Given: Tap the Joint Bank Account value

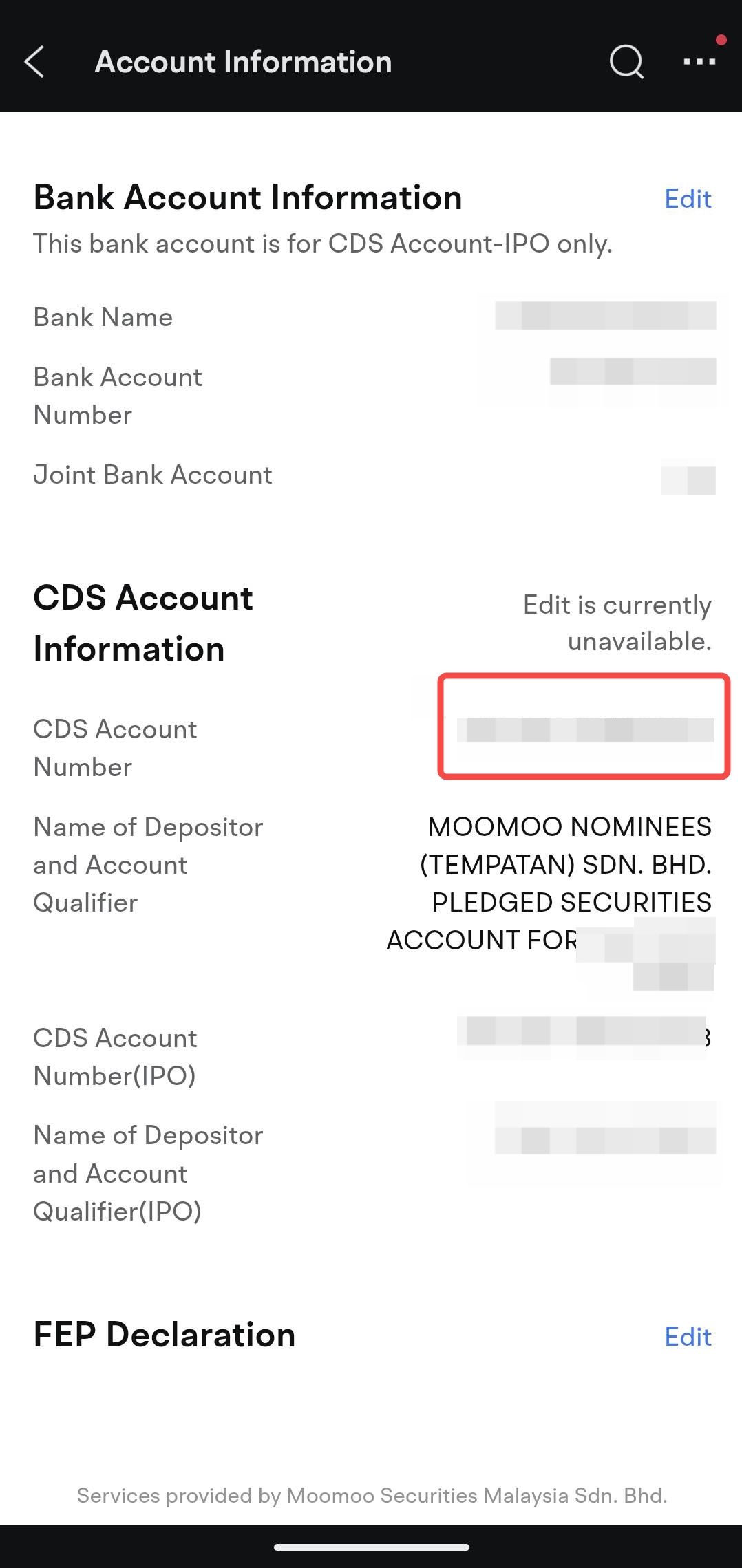Looking at the screenshot, I should pos(688,480).
